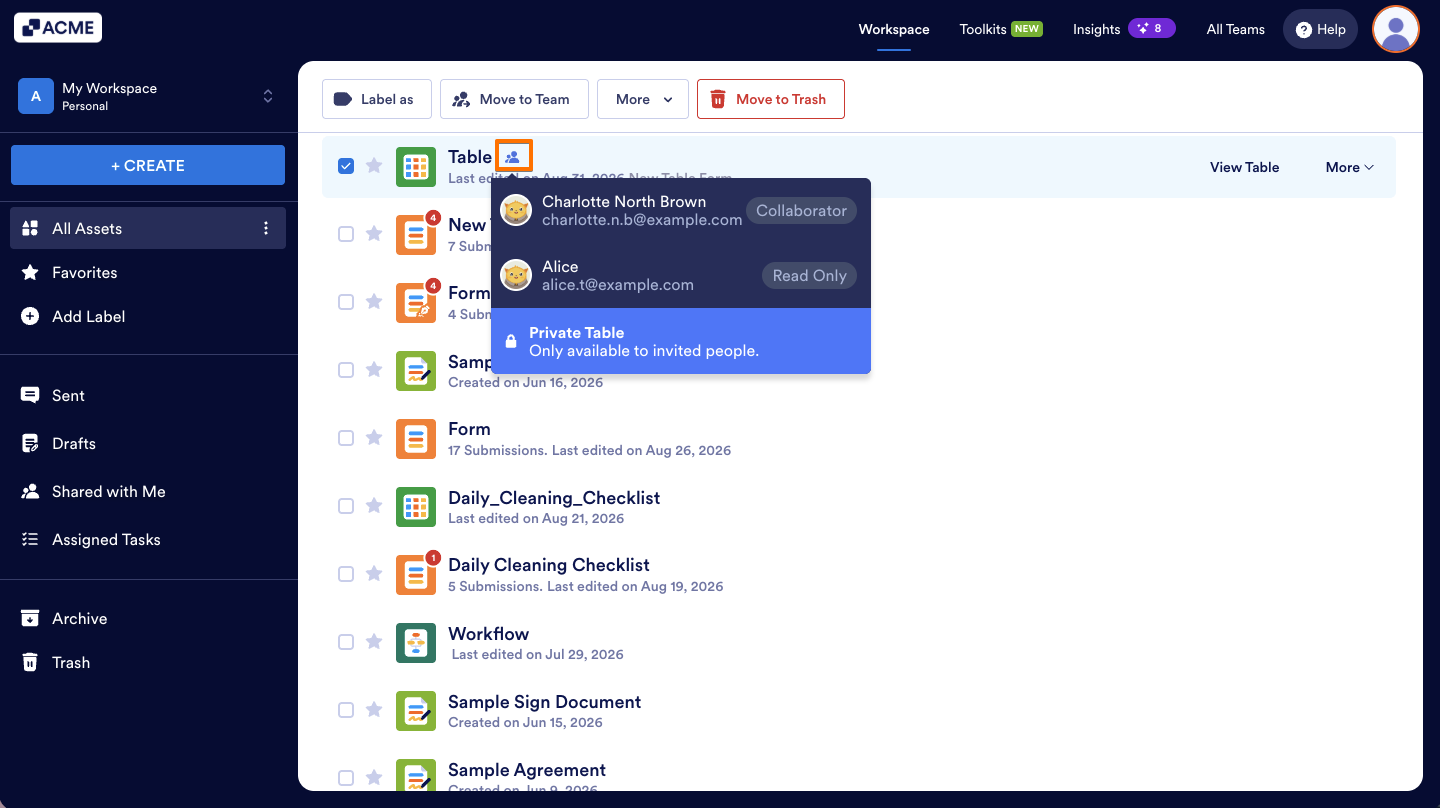Image resolution: width=1440 pixels, height=808 pixels.
Task: Open Archive in the sidebar
Action: tap(148, 618)
